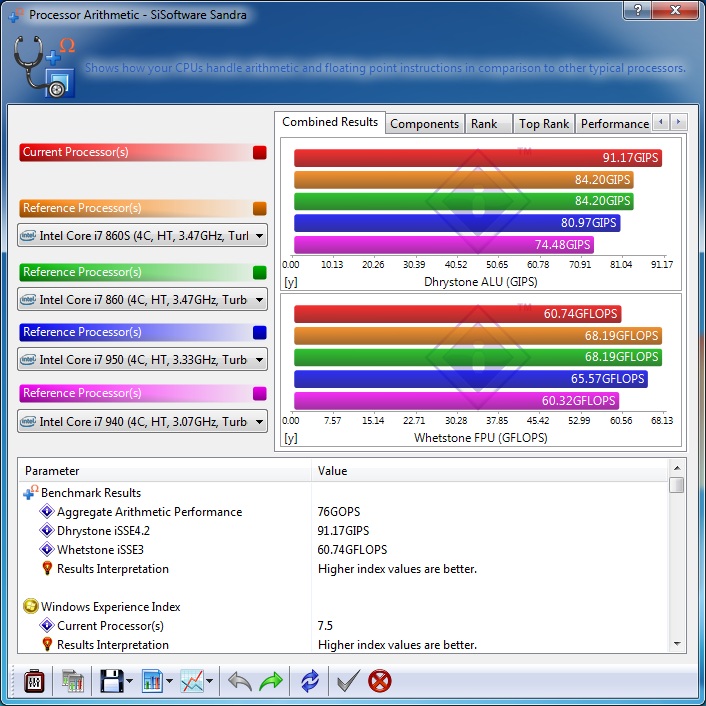
Task: Click the blue refresh arrows icon
Action: [x=310, y=681]
